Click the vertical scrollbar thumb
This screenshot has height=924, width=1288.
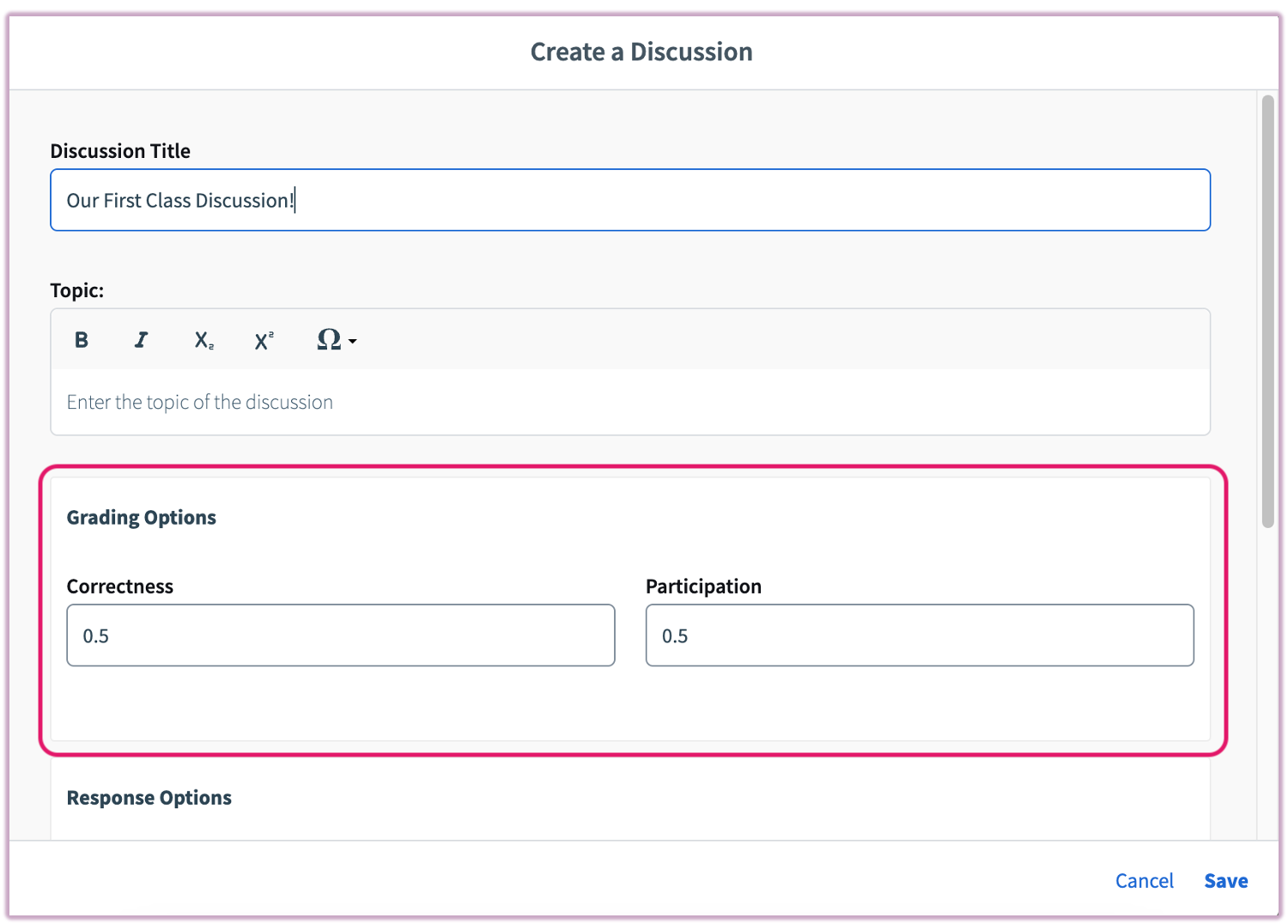[1267, 309]
